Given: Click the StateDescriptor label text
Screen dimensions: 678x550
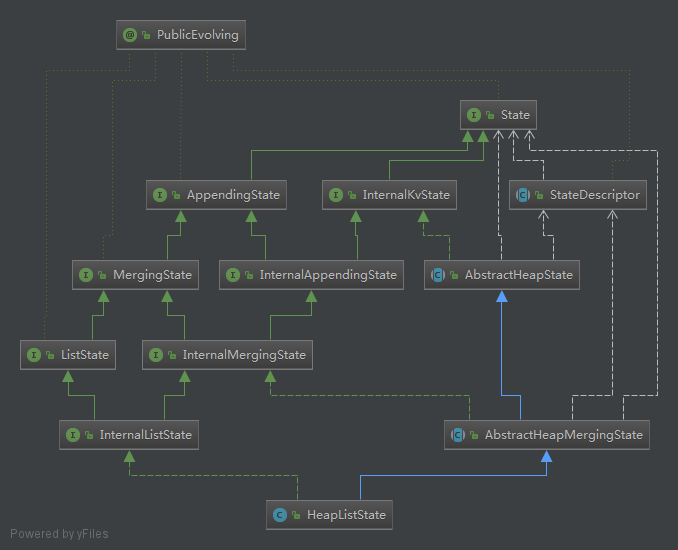Looking at the screenshot, I should (595, 195).
